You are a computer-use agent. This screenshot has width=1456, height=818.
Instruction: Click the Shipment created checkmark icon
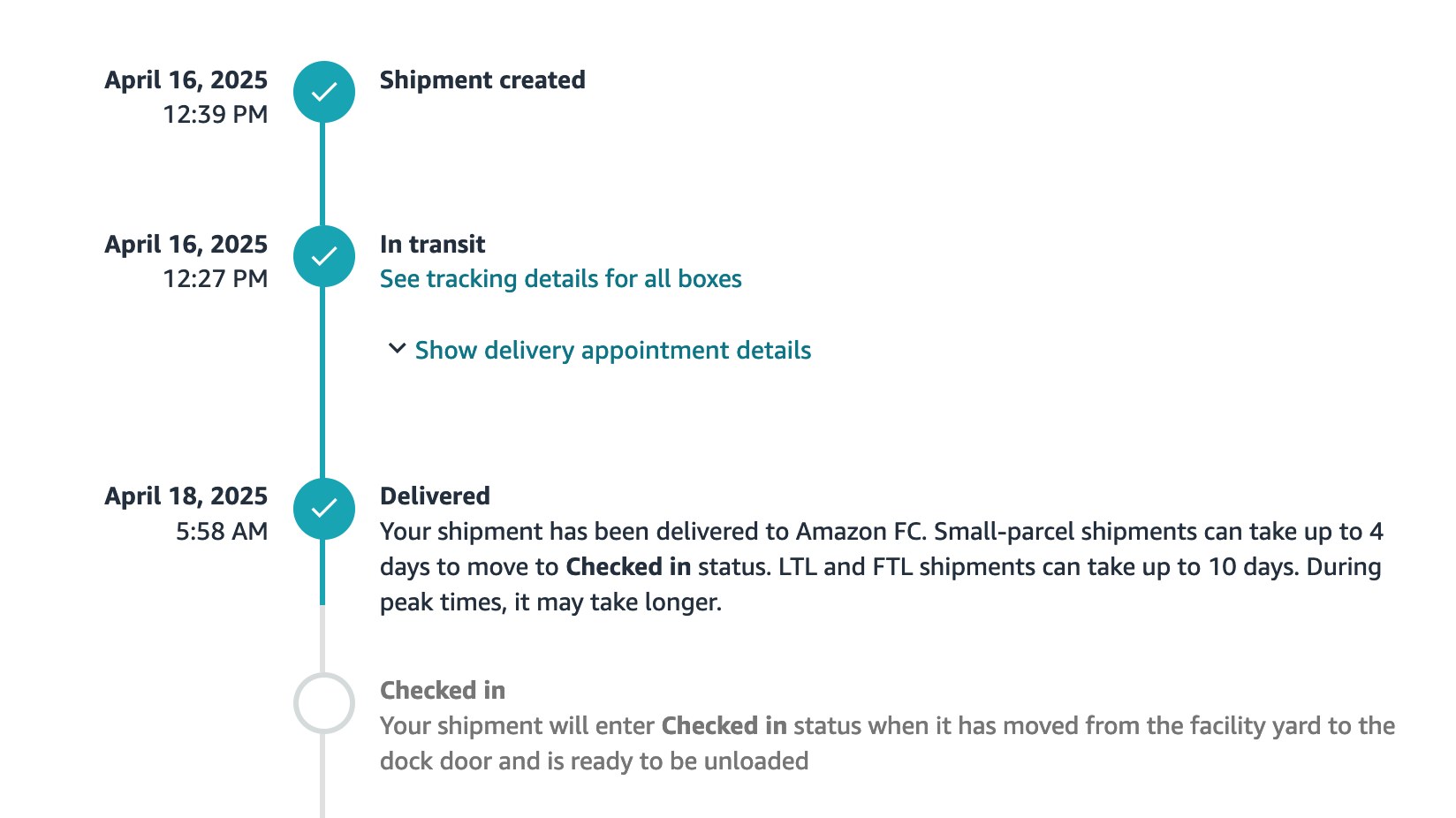[324, 92]
